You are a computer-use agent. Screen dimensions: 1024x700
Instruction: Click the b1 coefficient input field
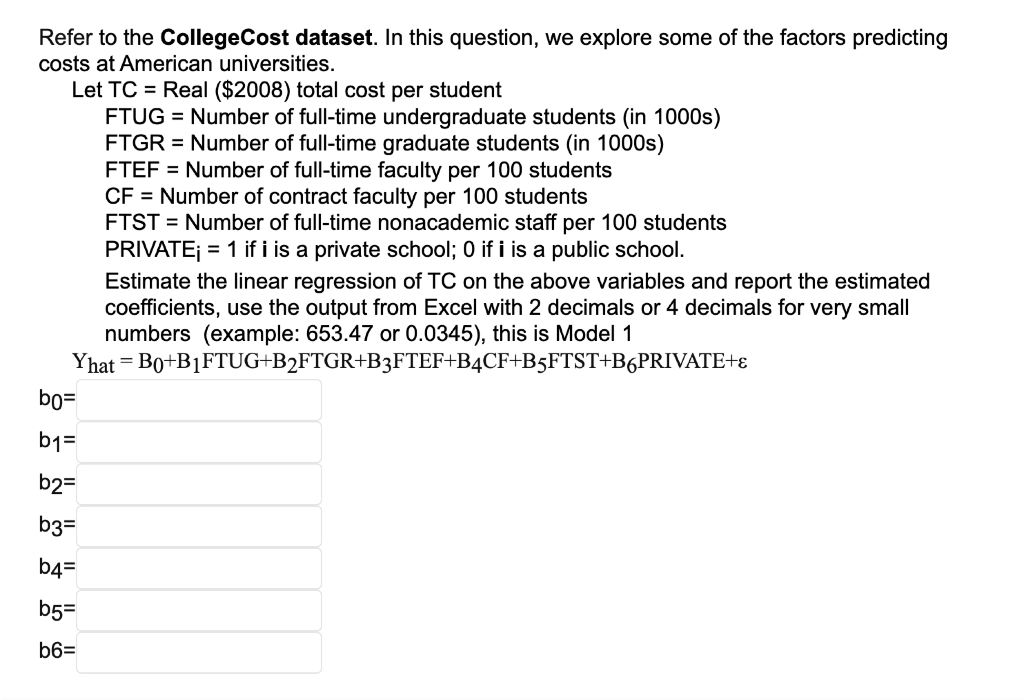(197, 441)
